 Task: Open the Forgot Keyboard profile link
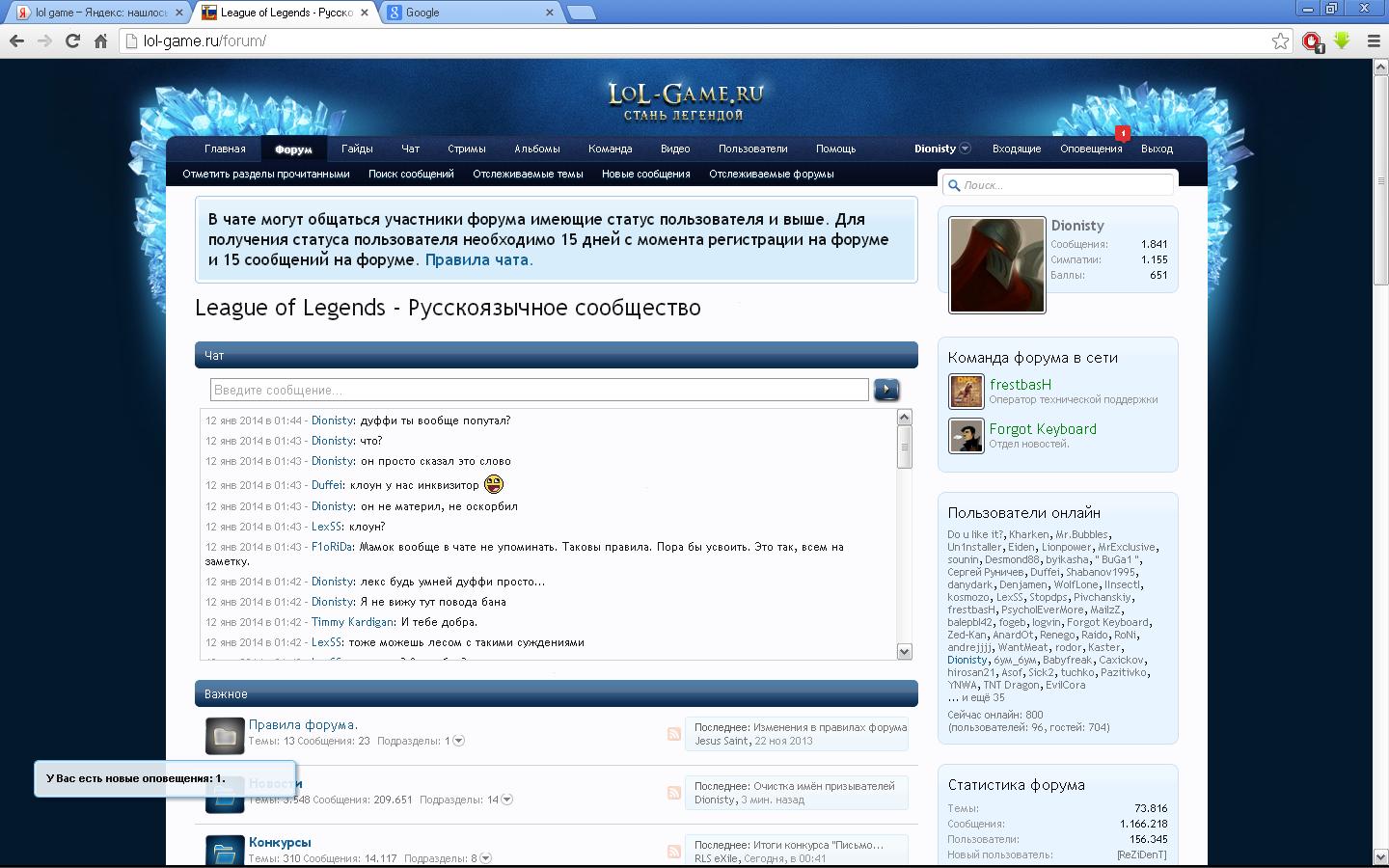tap(1043, 429)
